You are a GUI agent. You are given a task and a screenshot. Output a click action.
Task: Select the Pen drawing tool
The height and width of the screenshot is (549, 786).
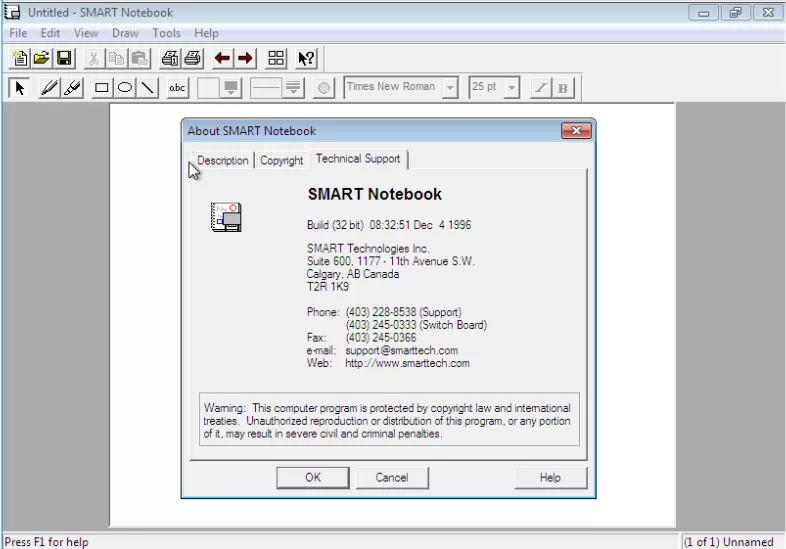coord(49,88)
